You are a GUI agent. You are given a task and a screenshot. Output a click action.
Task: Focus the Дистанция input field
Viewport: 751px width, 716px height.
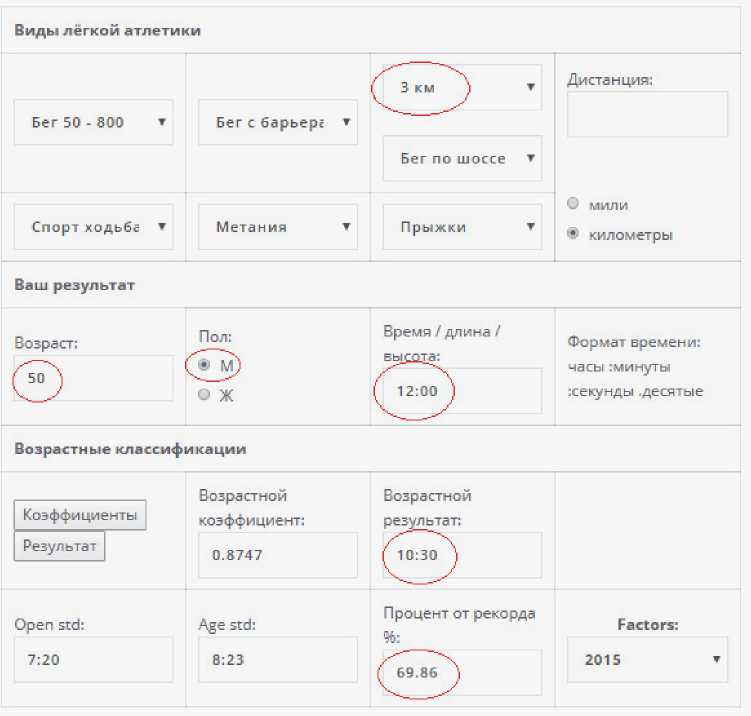click(x=647, y=114)
